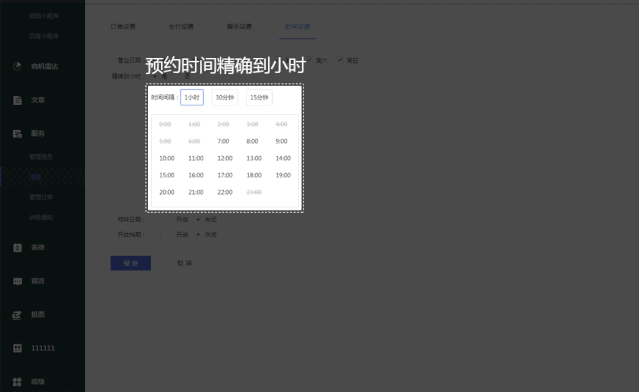Screen dimensions: 639x392
Task: Select 是 radio for 精确到小时
Action: tap(155, 76)
